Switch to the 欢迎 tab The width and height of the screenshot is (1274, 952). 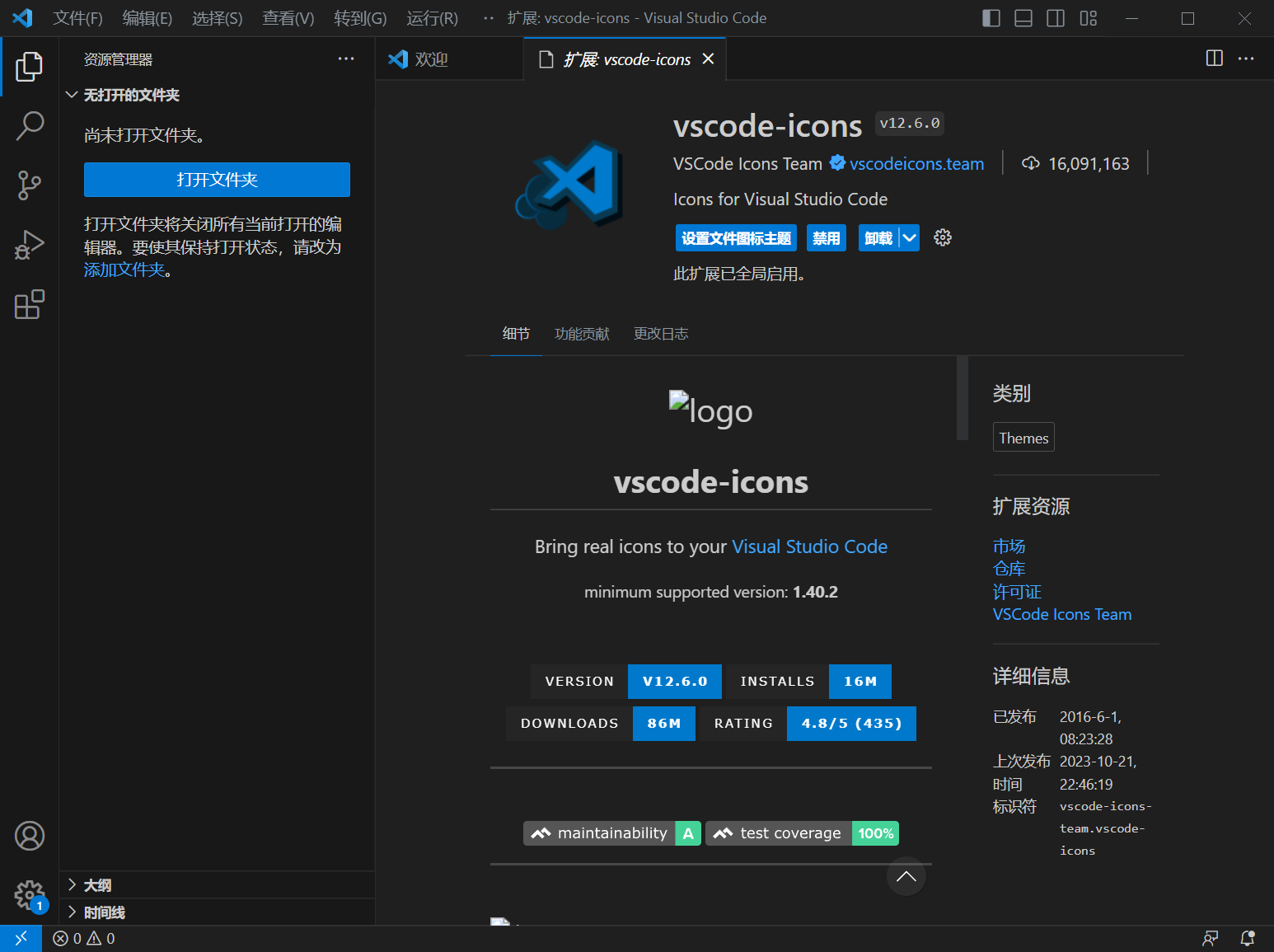(449, 59)
